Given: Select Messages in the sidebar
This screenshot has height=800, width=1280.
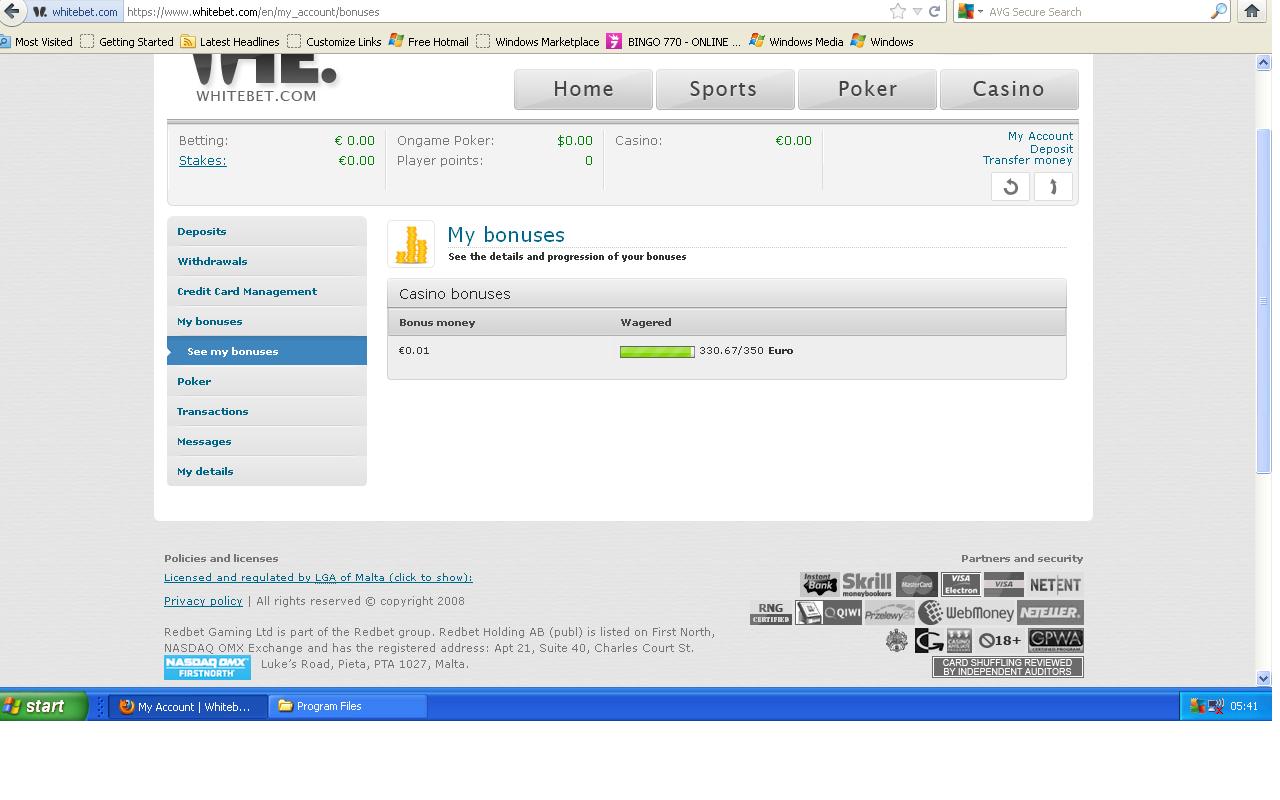Looking at the screenshot, I should (x=267, y=441).
